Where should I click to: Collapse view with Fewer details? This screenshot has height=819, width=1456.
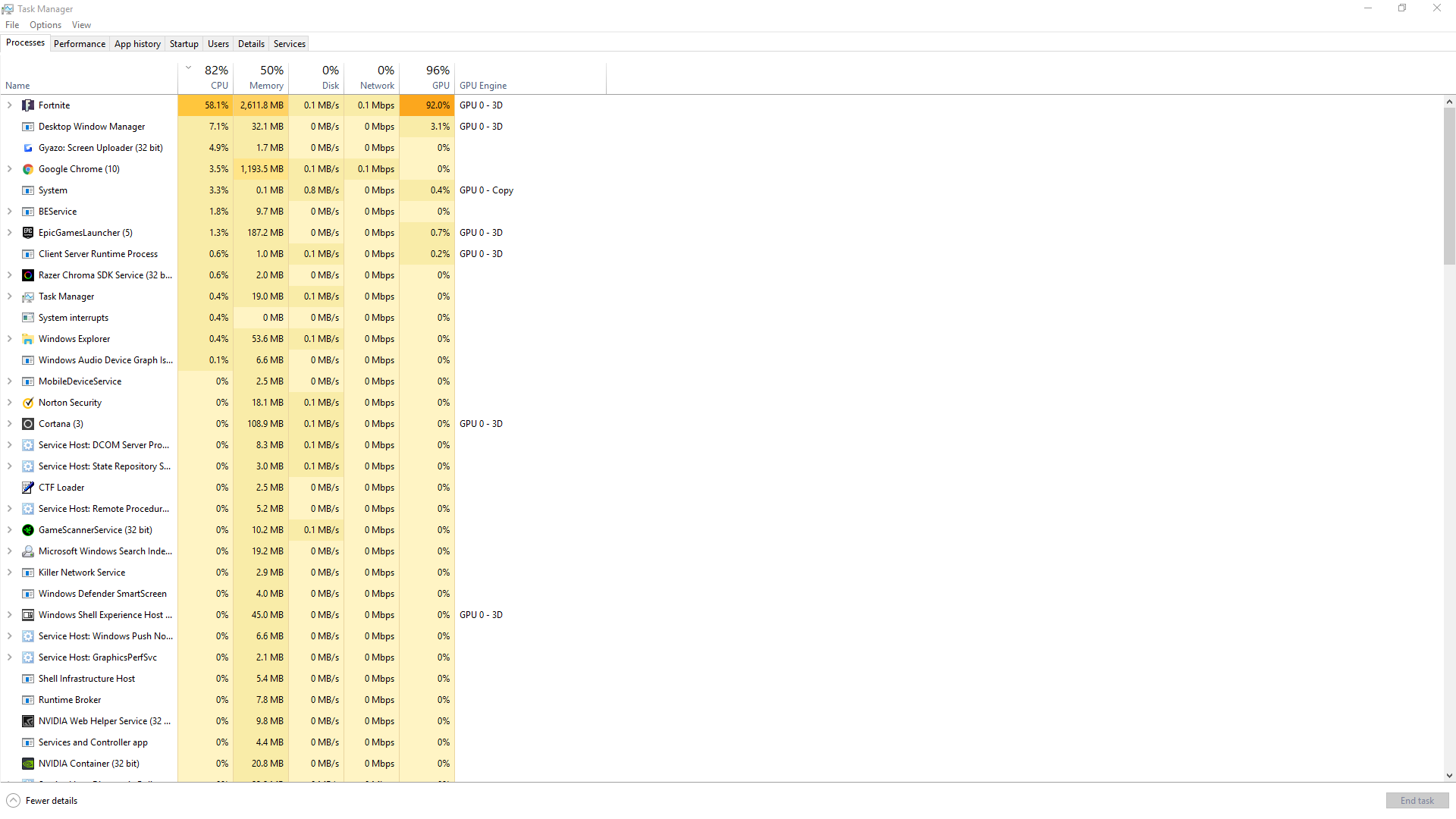tap(42, 801)
